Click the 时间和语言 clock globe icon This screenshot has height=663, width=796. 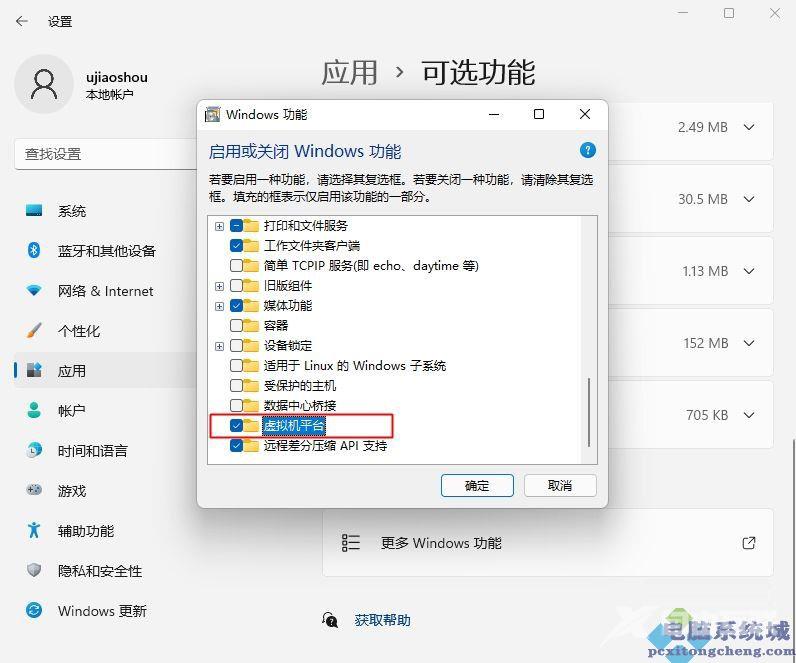(34, 450)
